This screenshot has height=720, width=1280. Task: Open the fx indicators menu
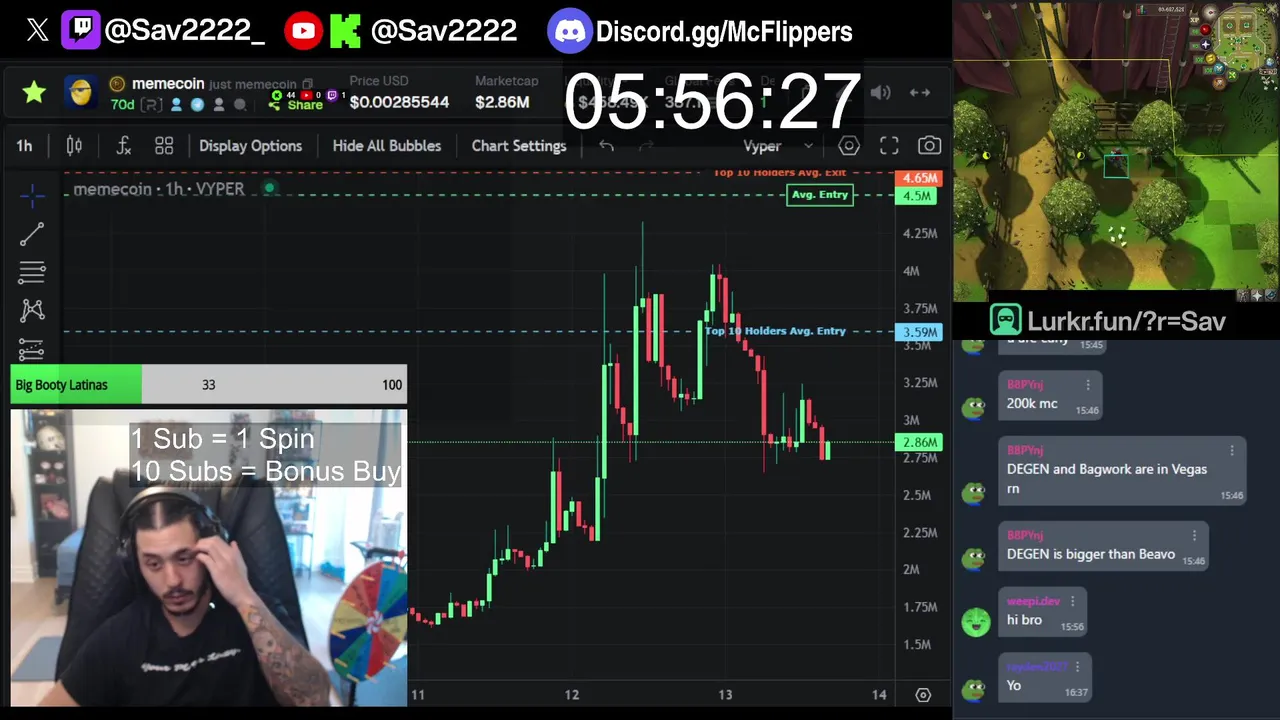pyautogui.click(x=123, y=146)
